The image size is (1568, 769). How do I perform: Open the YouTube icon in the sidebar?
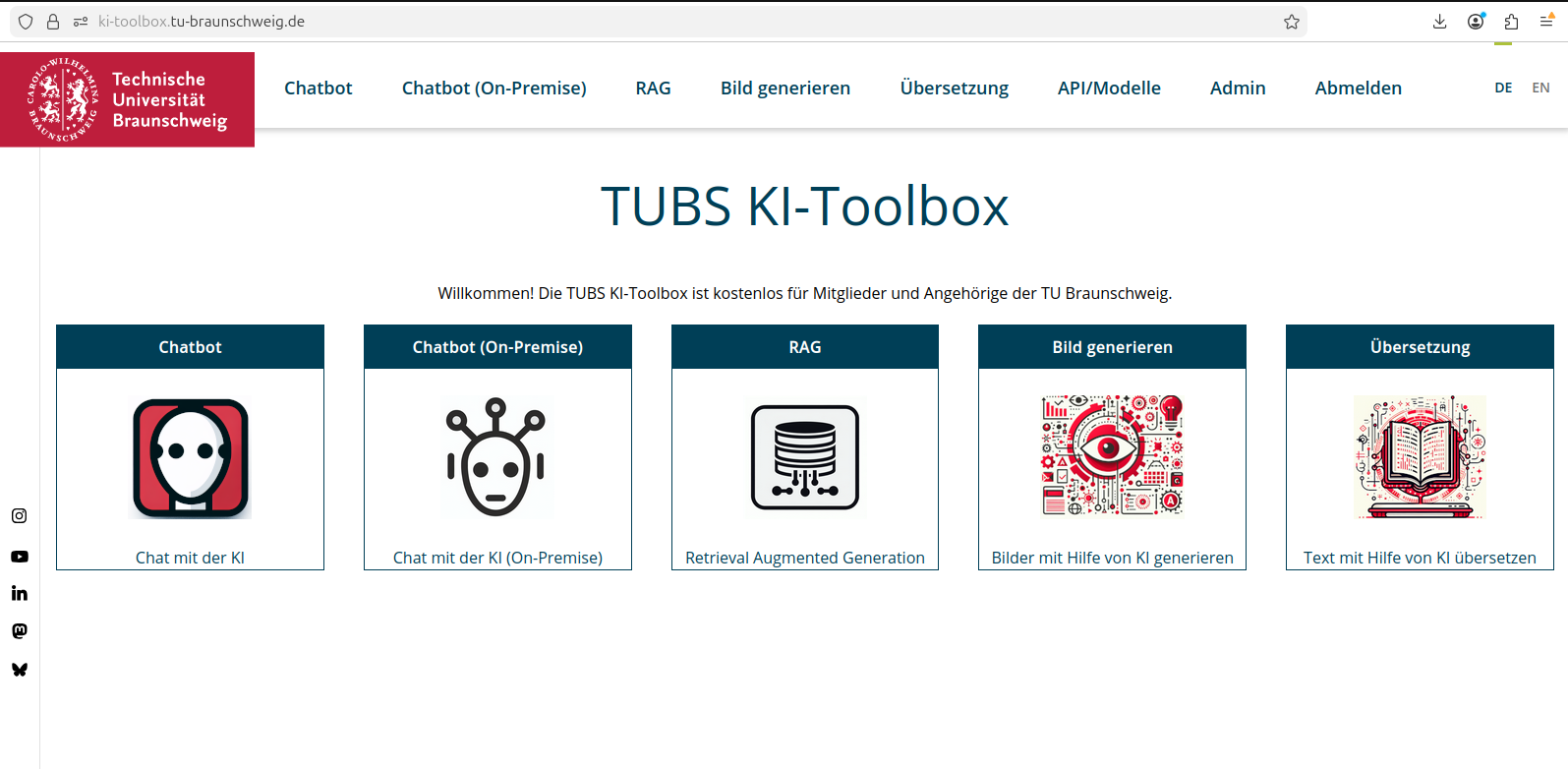coord(19,557)
